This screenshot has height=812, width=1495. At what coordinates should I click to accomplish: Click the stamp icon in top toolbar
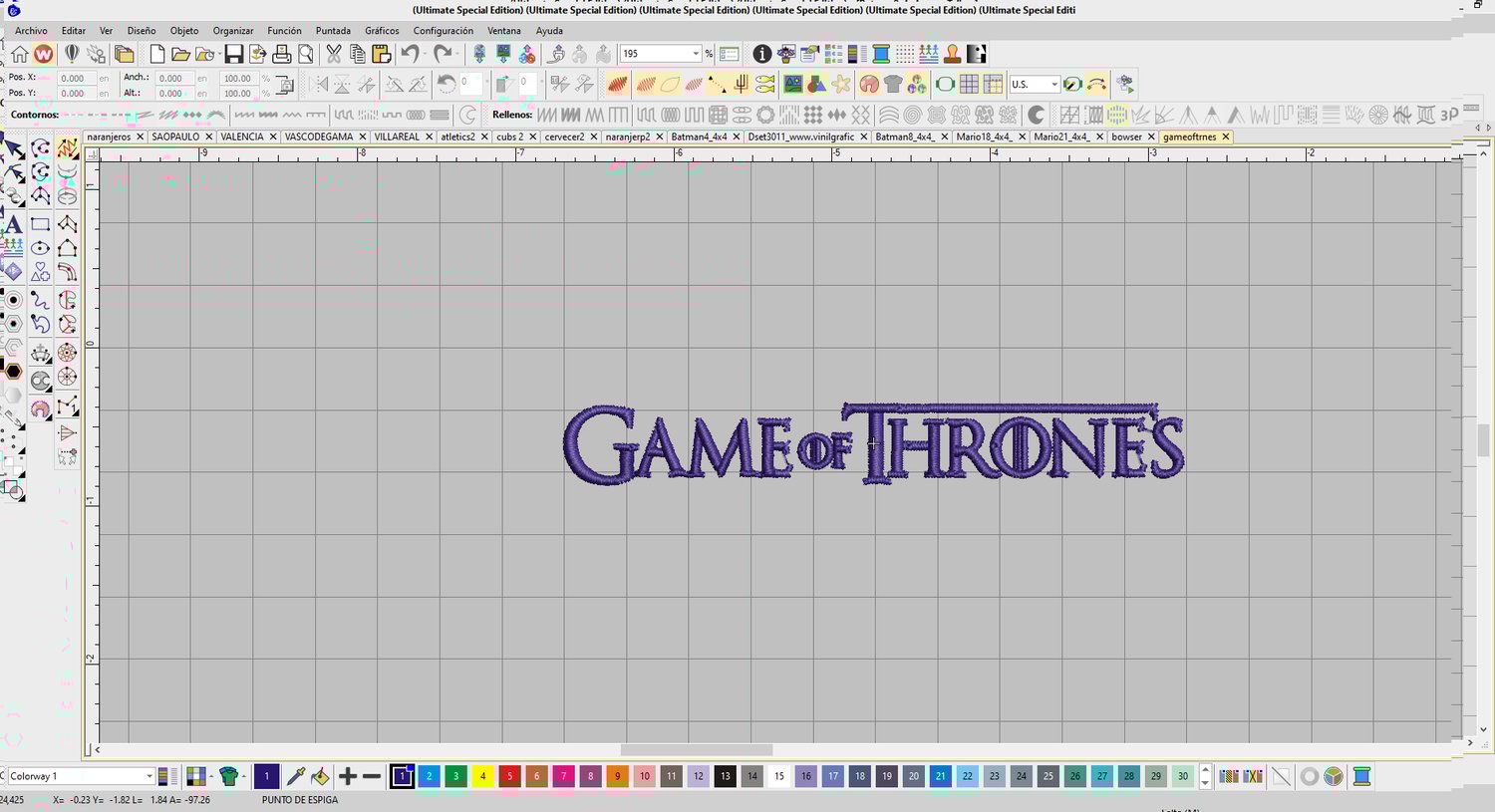953,54
